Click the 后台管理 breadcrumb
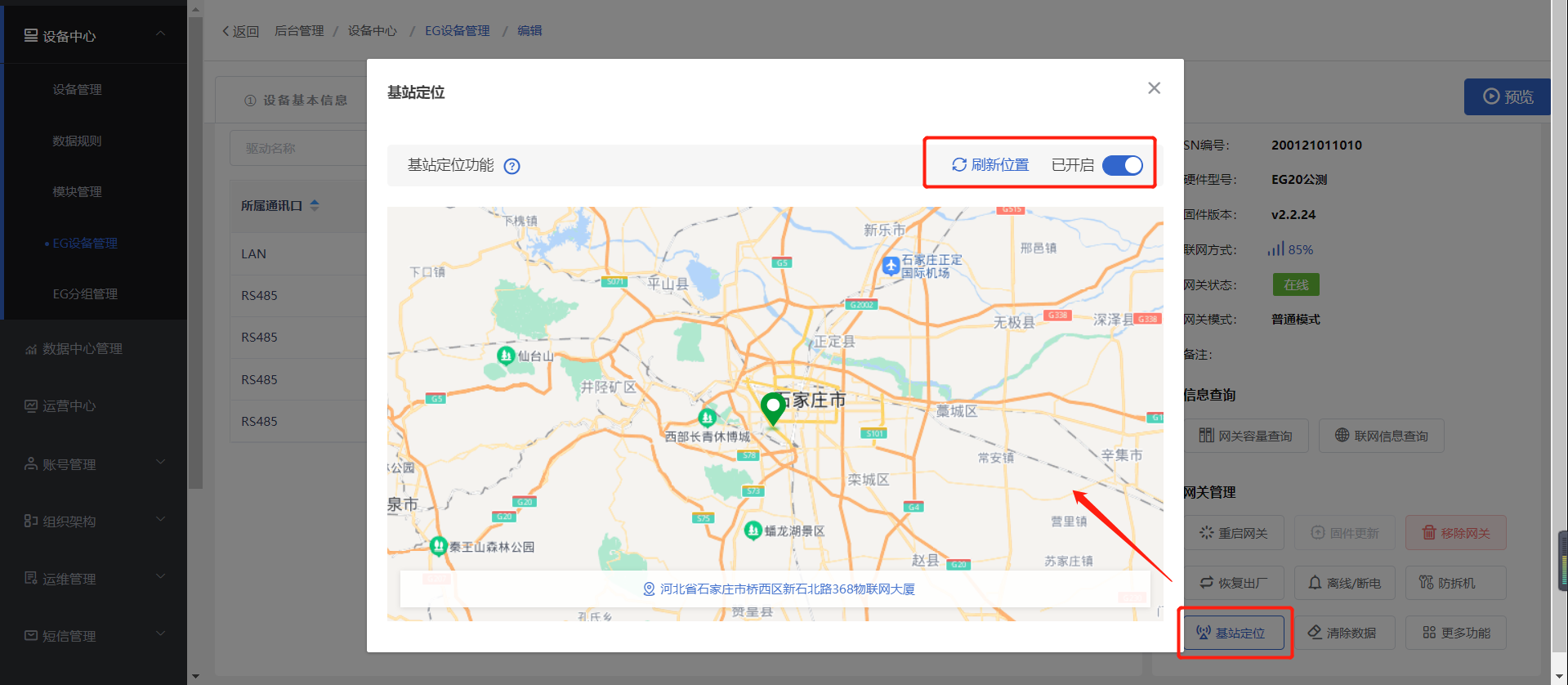The height and width of the screenshot is (685, 1568). (x=299, y=31)
